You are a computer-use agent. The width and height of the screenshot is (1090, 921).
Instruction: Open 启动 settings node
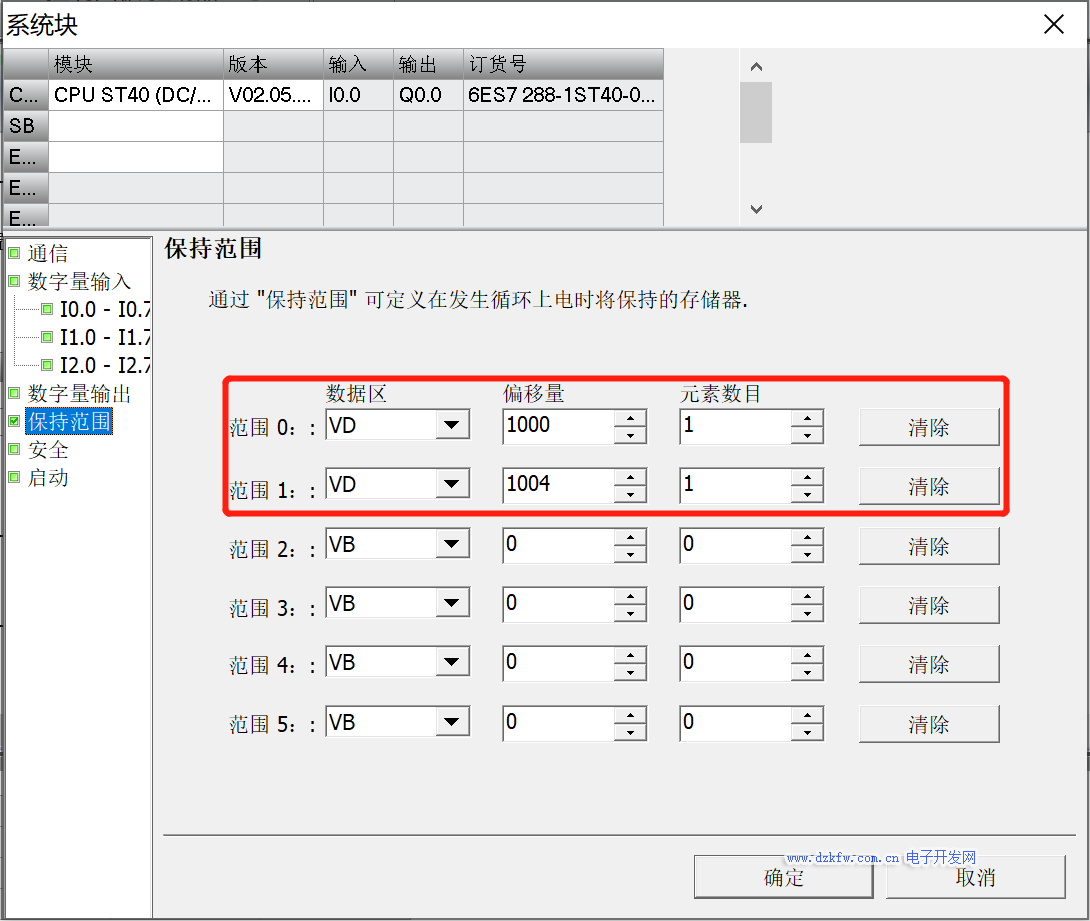coord(47,478)
